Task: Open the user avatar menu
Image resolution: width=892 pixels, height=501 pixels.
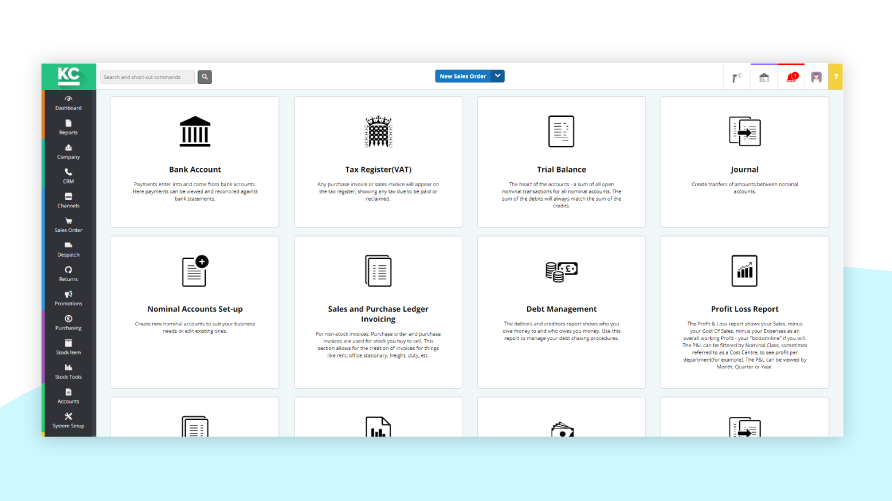Action: pyautogui.click(x=816, y=77)
